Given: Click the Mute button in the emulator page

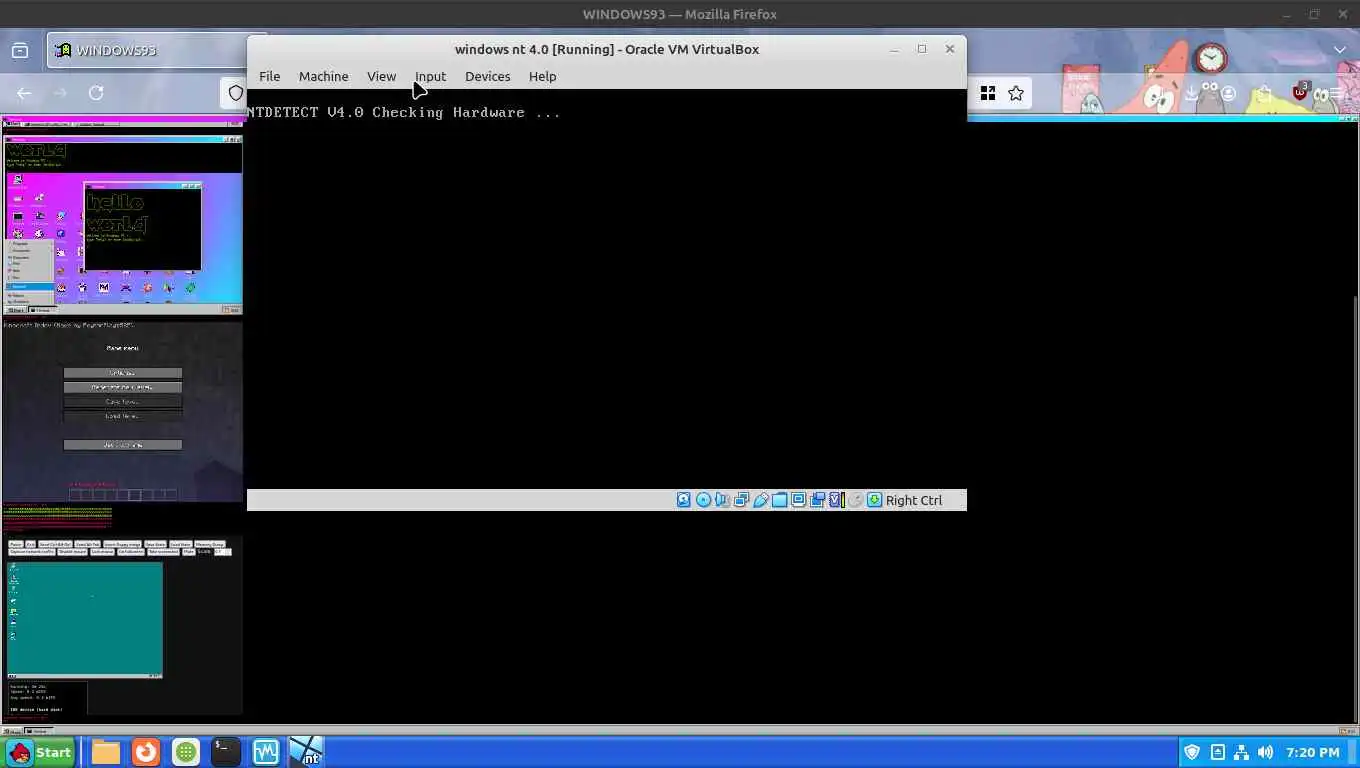Looking at the screenshot, I should pos(188,552).
